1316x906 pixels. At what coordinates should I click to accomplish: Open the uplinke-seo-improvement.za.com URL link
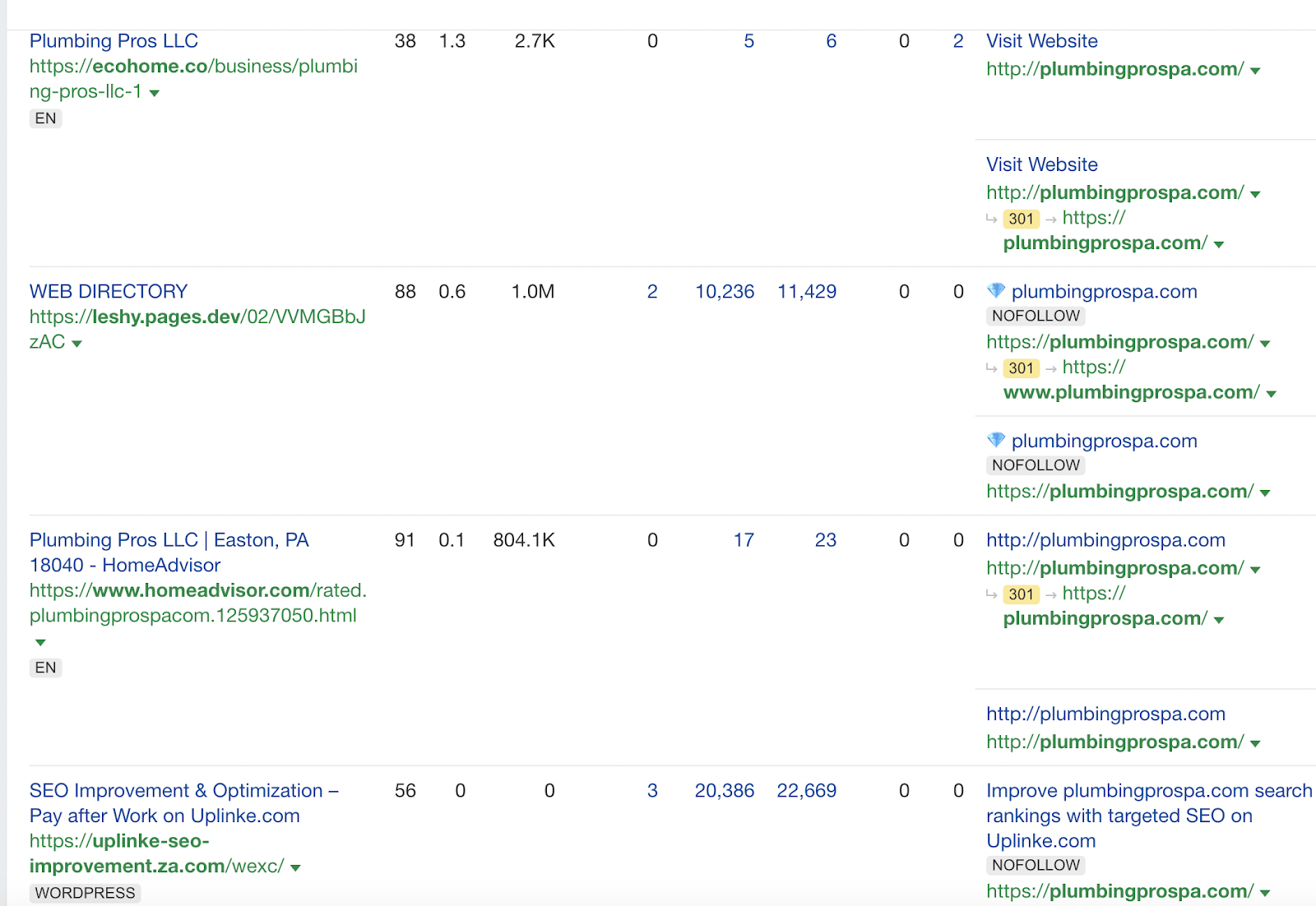pyautogui.click(x=157, y=853)
